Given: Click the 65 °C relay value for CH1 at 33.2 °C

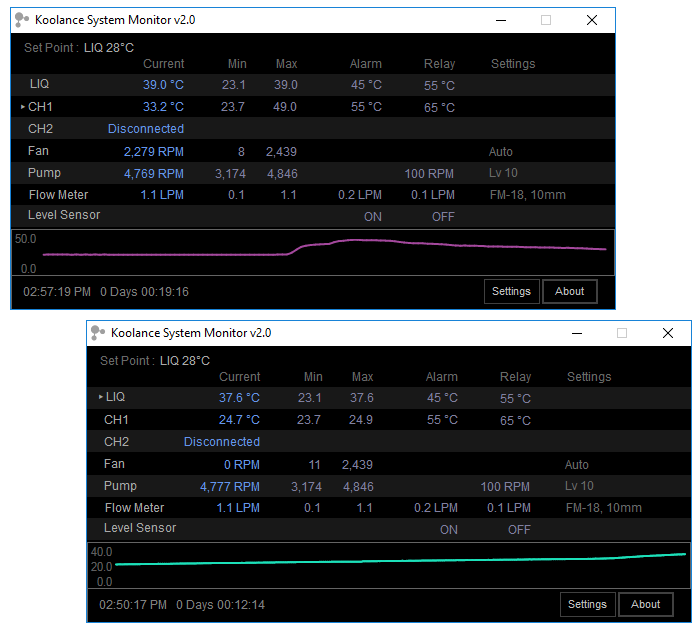Looking at the screenshot, I should pos(439,107).
